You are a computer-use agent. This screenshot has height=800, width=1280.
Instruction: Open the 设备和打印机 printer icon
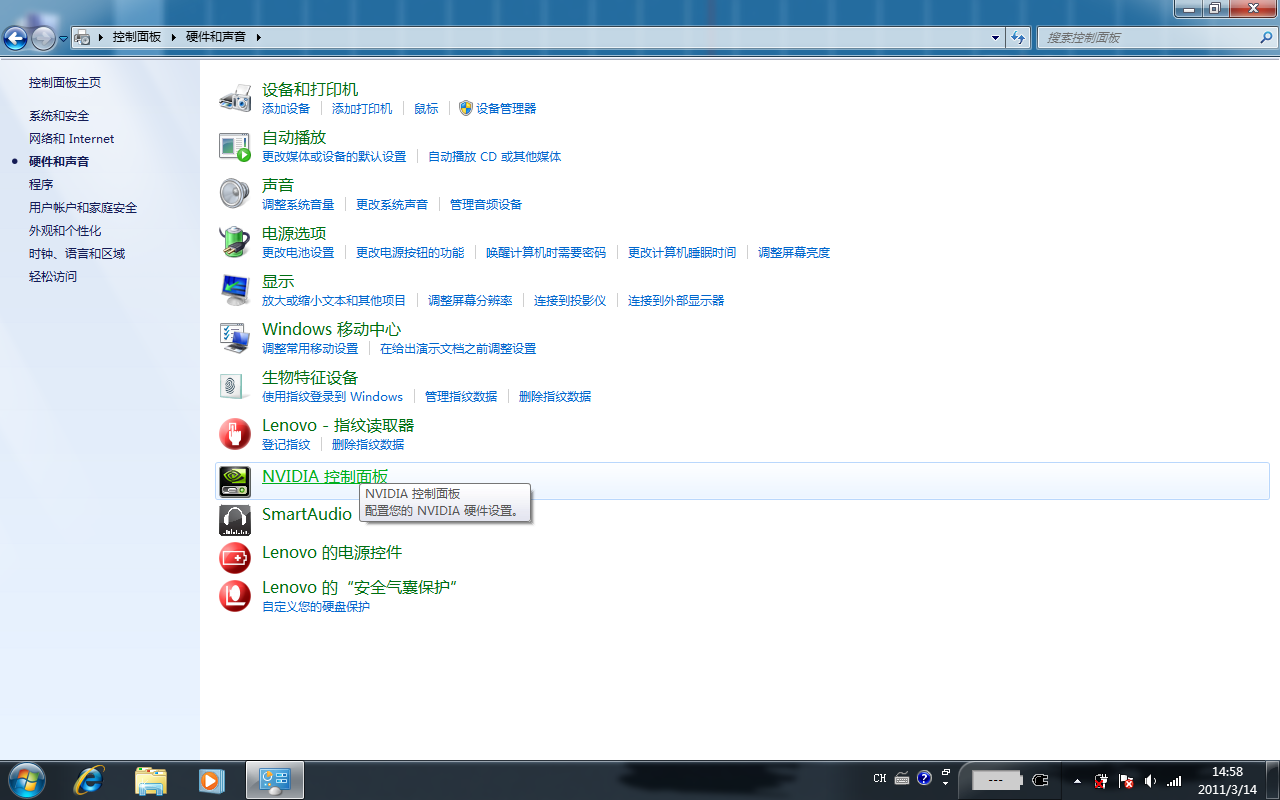(235, 98)
